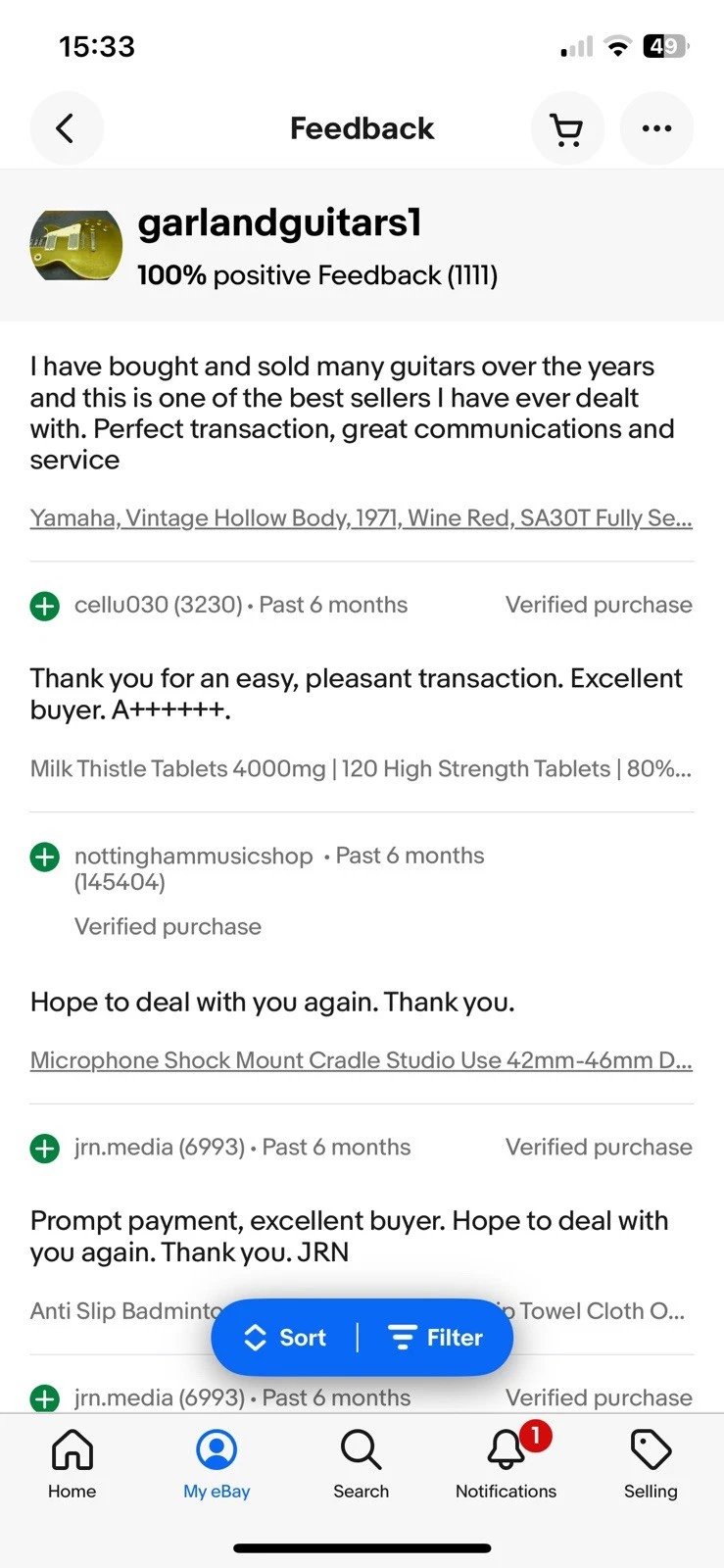Click the garlandguitars1 username heading

[279, 223]
